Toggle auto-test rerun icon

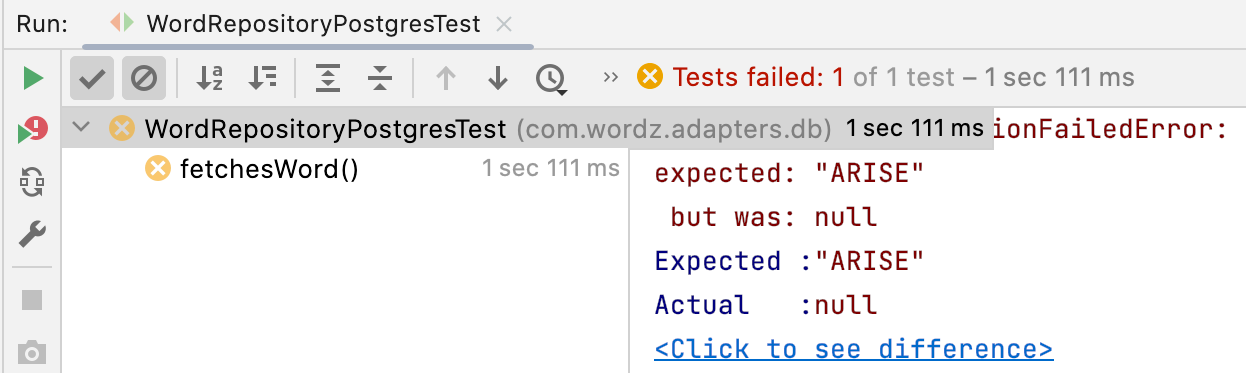click(33, 182)
